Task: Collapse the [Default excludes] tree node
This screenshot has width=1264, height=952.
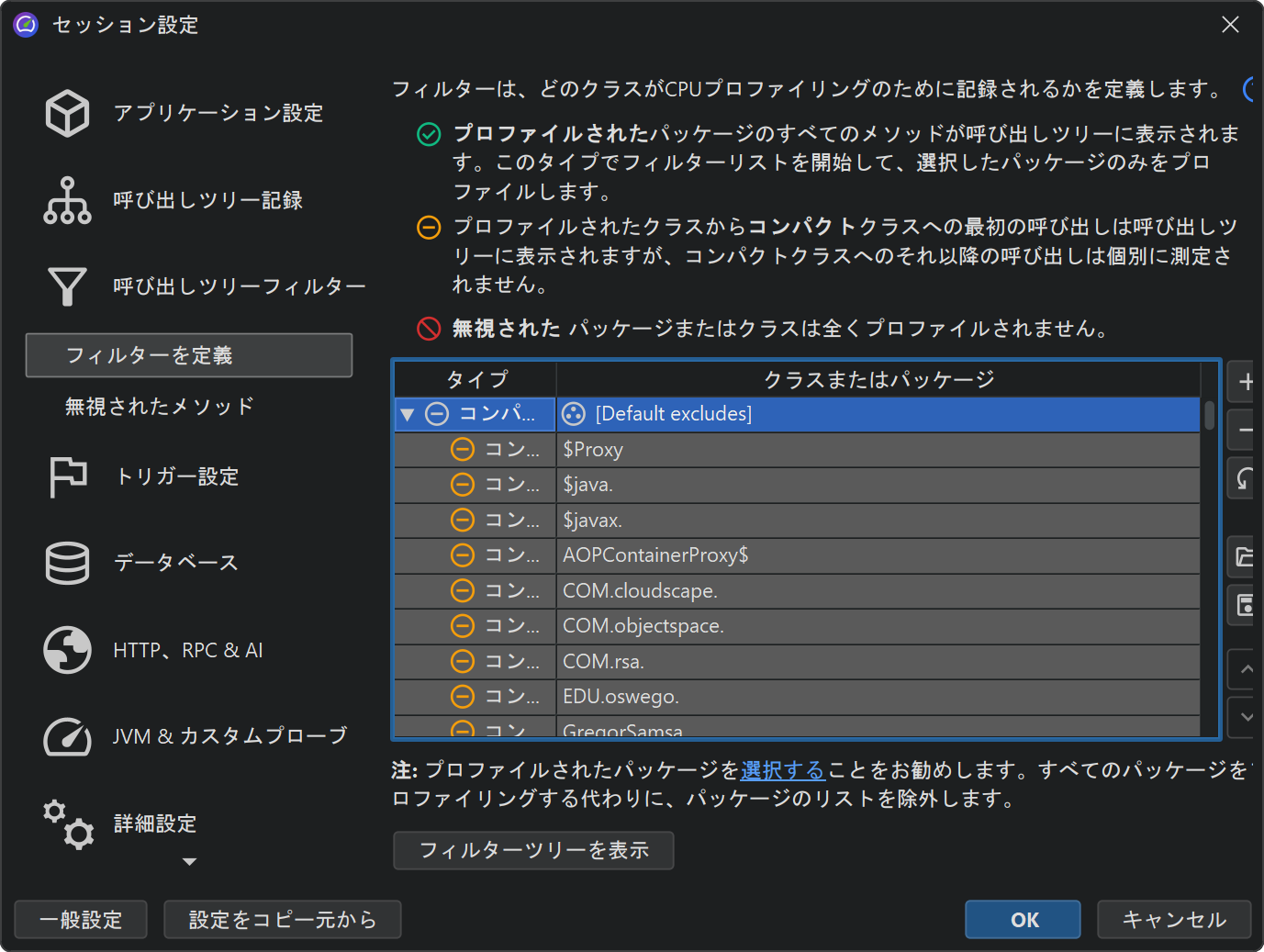Action: [x=407, y=415]
